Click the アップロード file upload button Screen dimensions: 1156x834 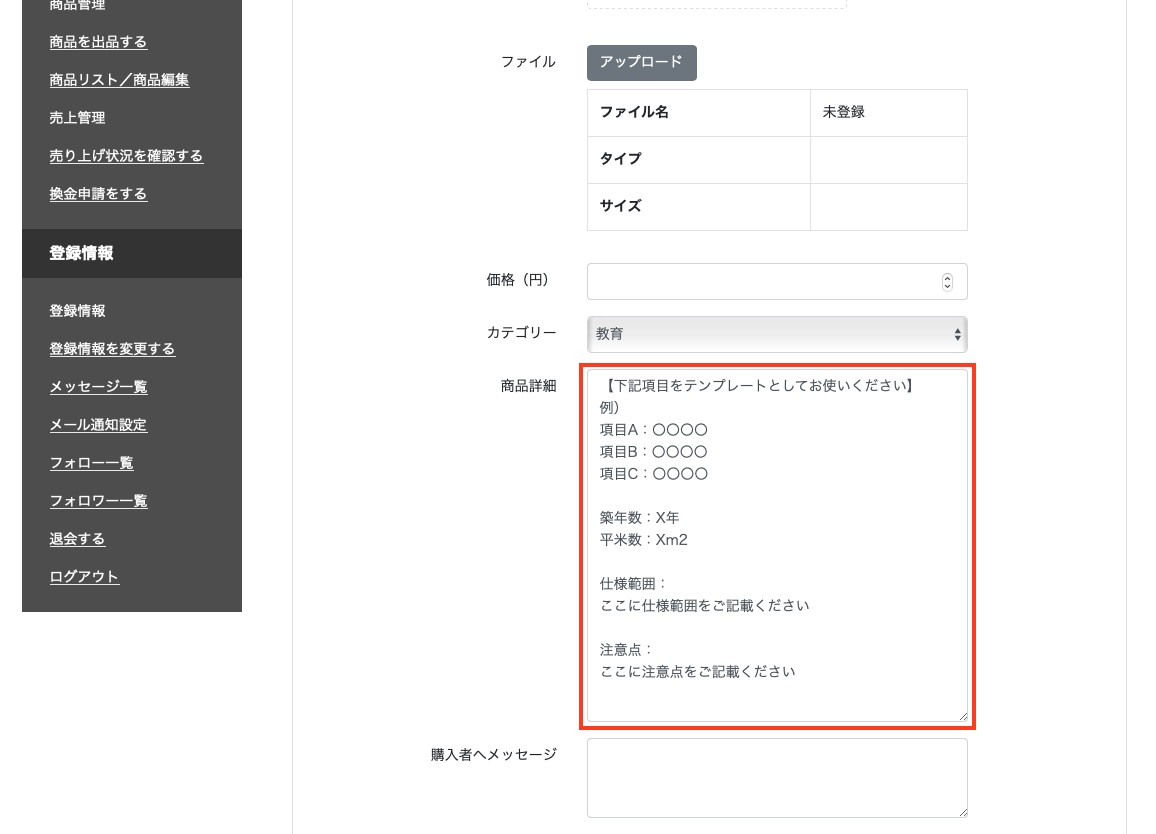pyautogui.click(x=641, y=62)
